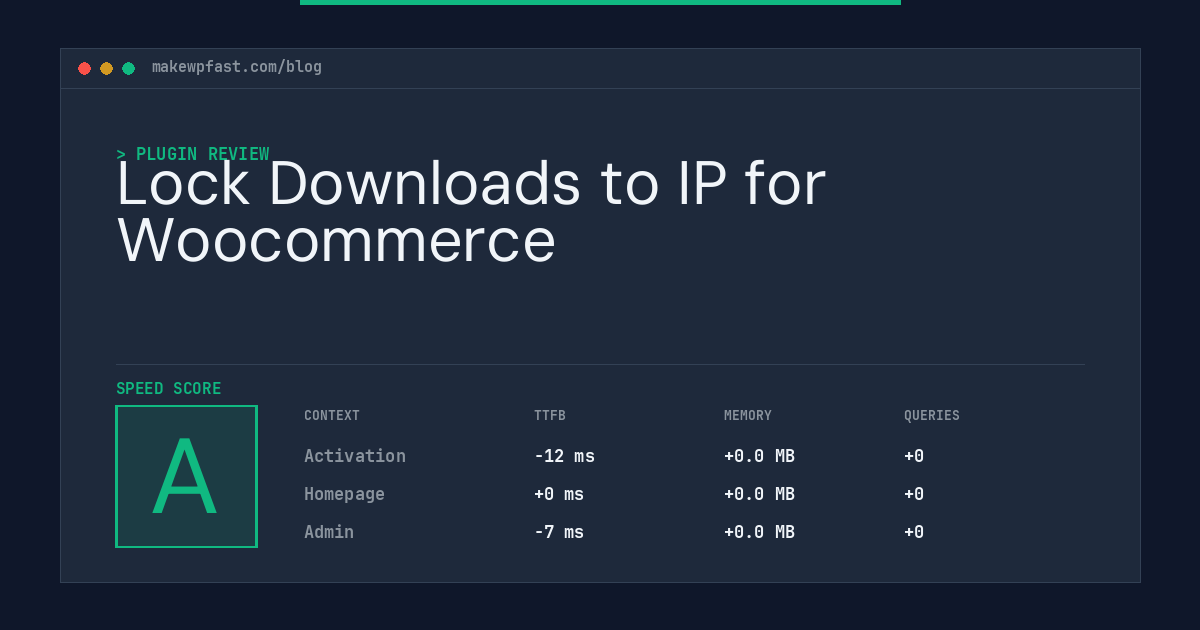Select the '> PLUGIN REVIEW' label
Screen dimensions: 1200x630
(x=193, y=154)
